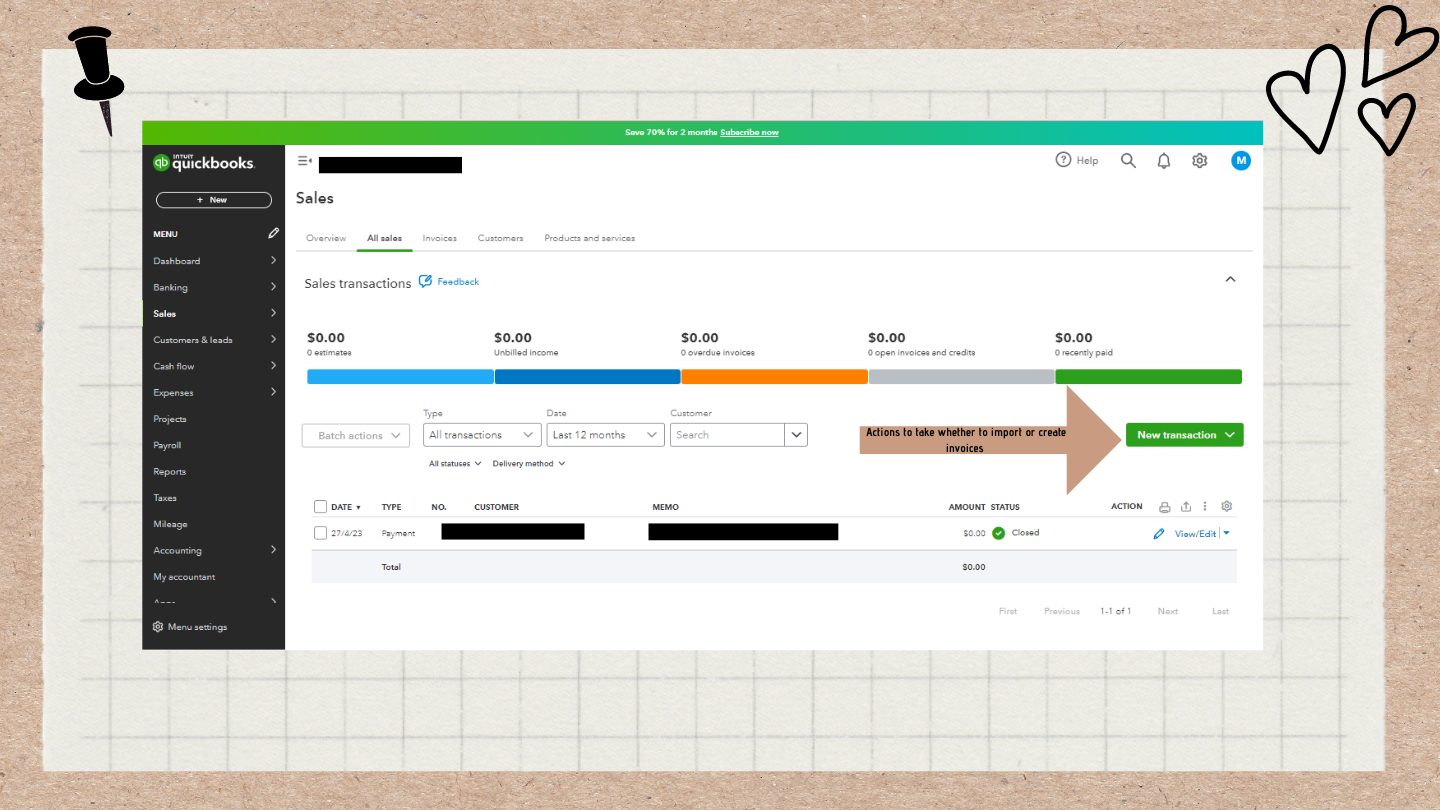Select all transactions with the header checkbox

tap(320, 507)
